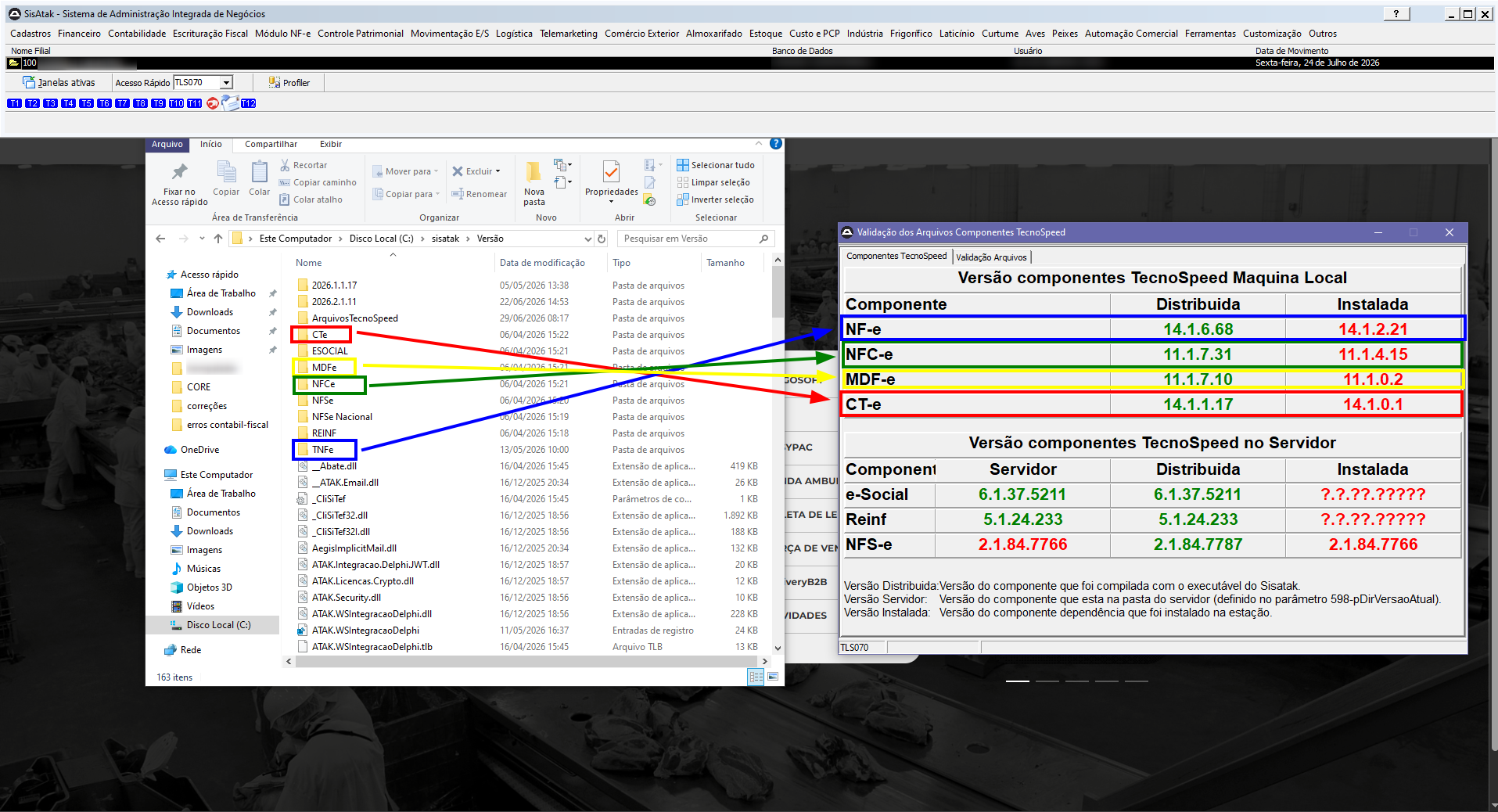Click Colar atalho in the ribbon
This screenshot has width=1498, height=812.
tap(311, 199)
